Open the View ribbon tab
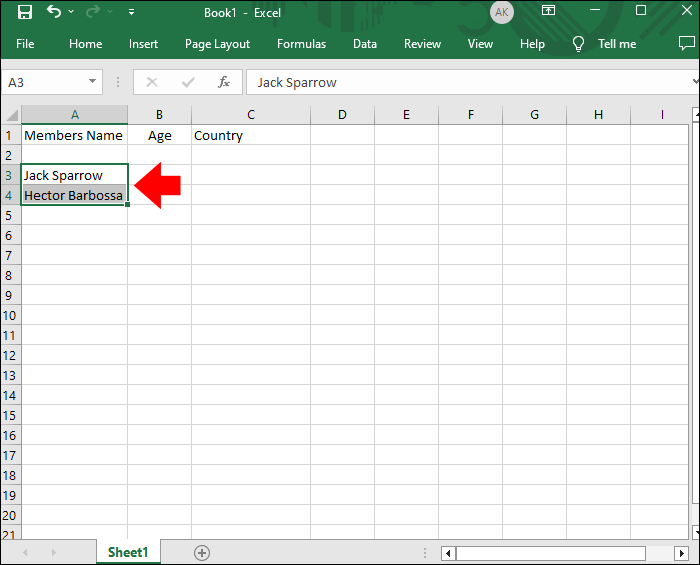Image resolution: width=700 pixels, height=565 pixels. pos(480,44)
